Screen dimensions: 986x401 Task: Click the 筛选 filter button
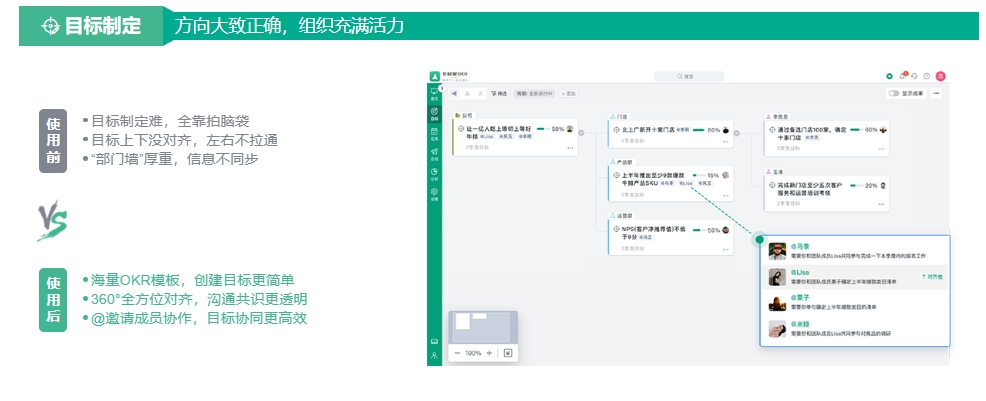(x=499, y=93)
